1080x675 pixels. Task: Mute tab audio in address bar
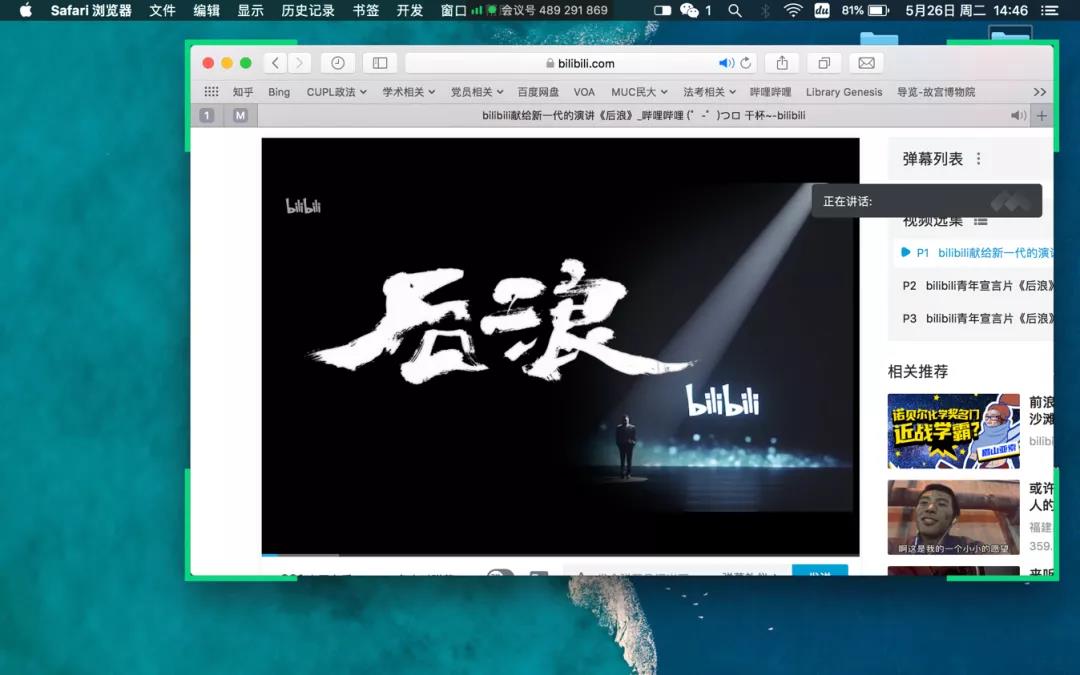click(725, 63)
